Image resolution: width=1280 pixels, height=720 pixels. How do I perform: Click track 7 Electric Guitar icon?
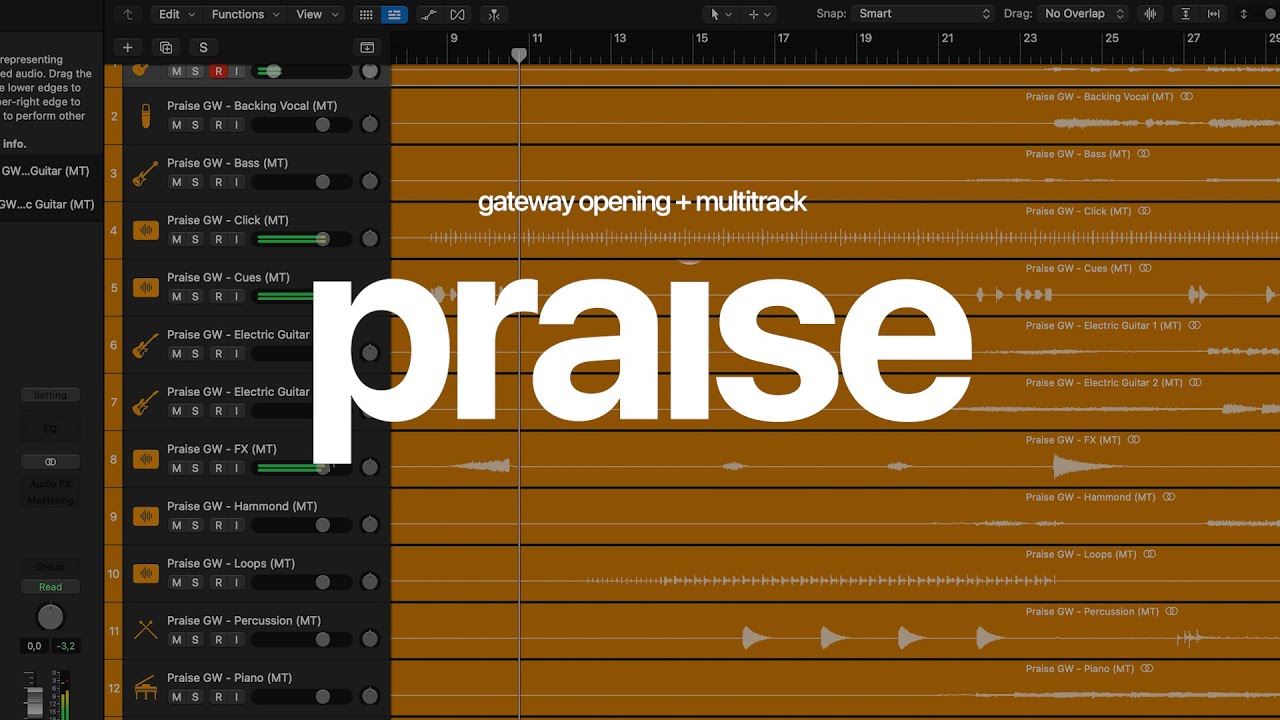point(146,402)
